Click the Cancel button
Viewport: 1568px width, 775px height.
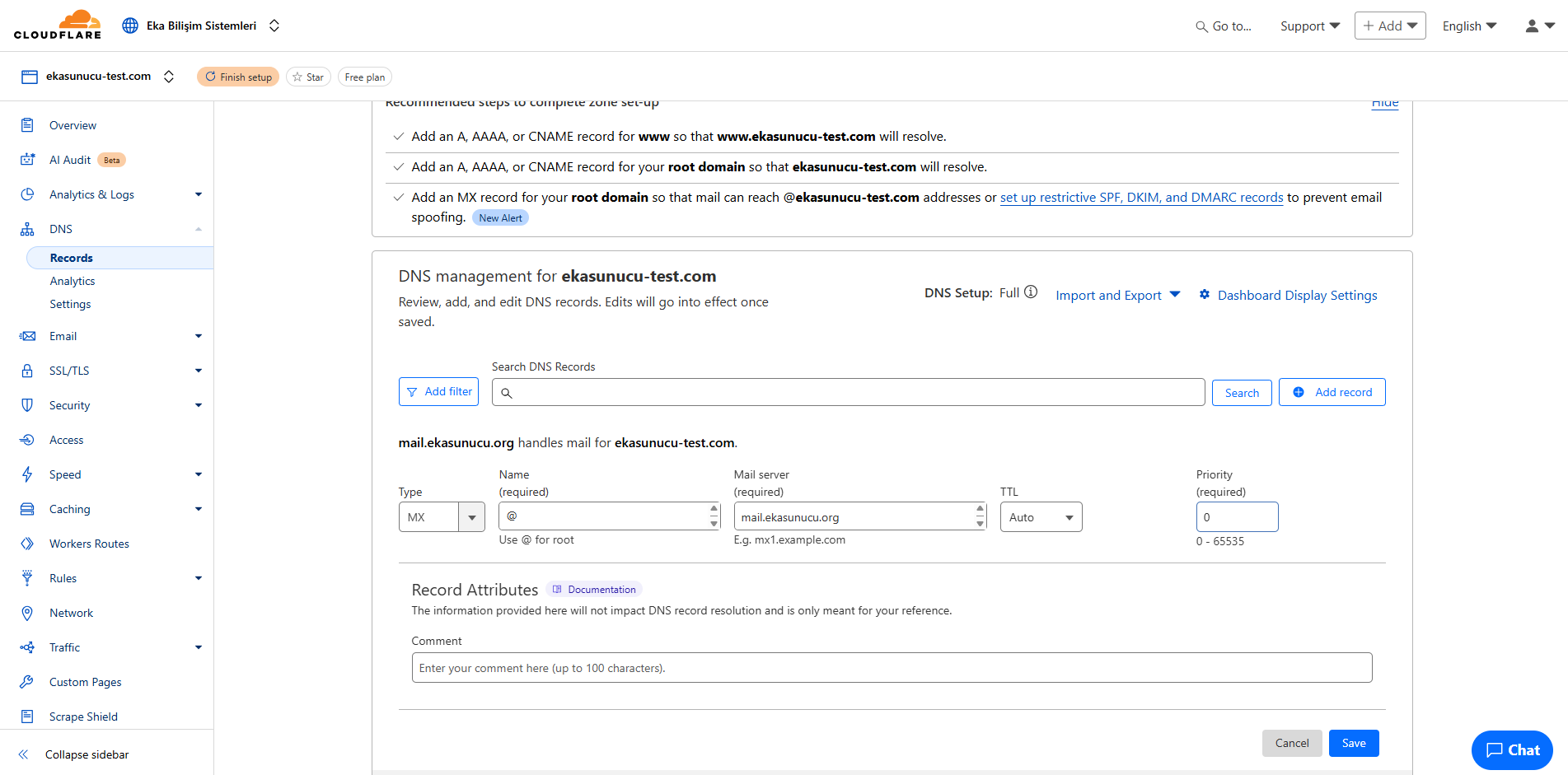click(x=1292, y=743)
